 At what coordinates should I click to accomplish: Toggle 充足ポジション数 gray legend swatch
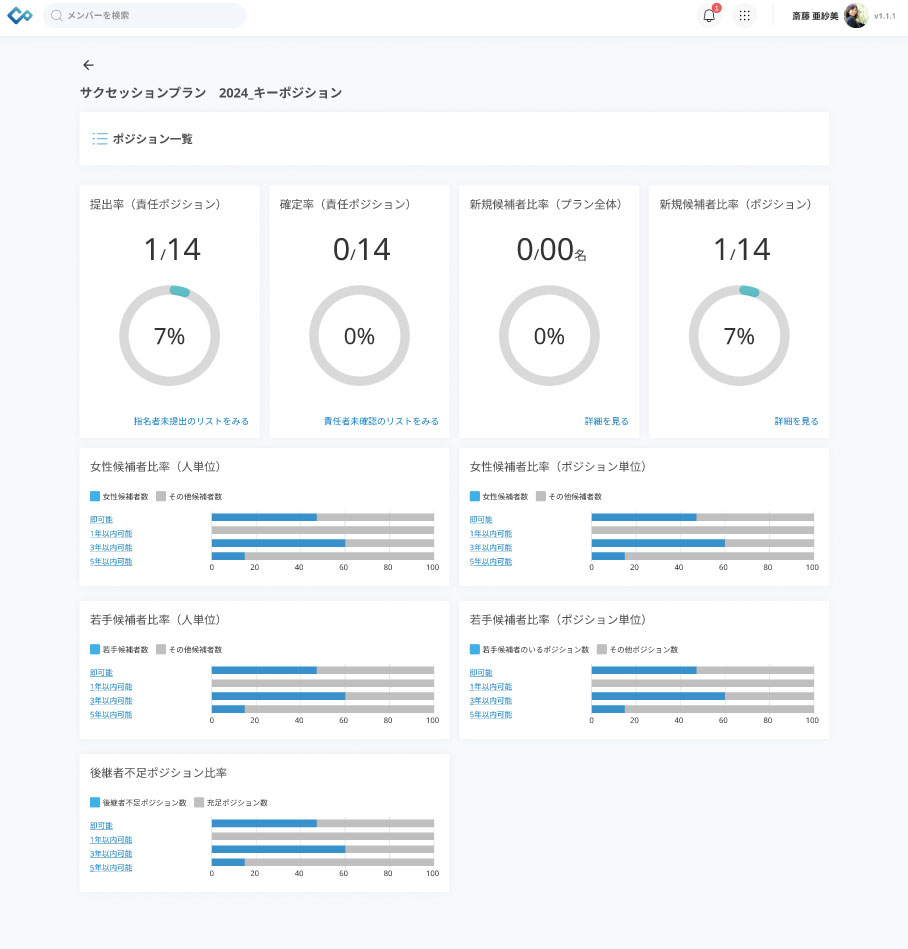[x=199, y=803]
